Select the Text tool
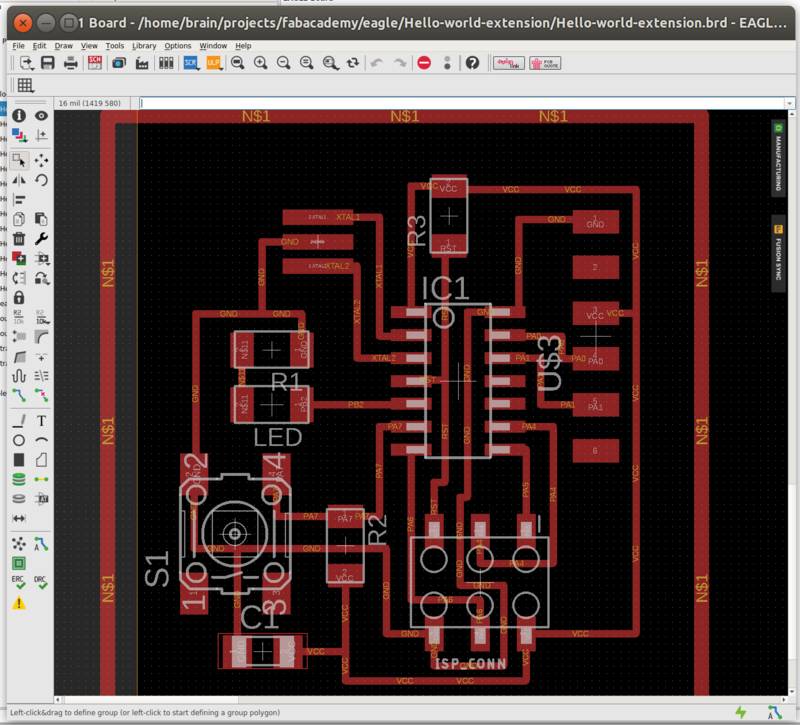This screenshot has height=725, width=800. 42,422
